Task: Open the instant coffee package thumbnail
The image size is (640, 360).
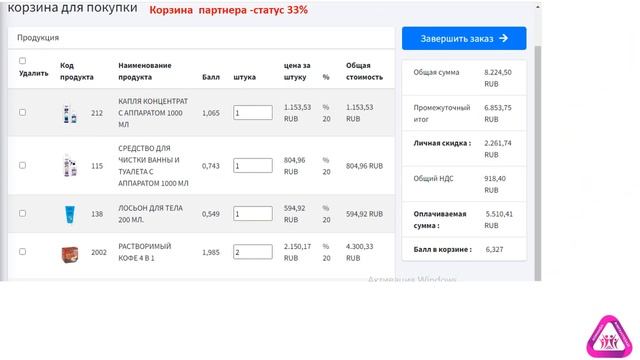Action: (x=70, y=254)
